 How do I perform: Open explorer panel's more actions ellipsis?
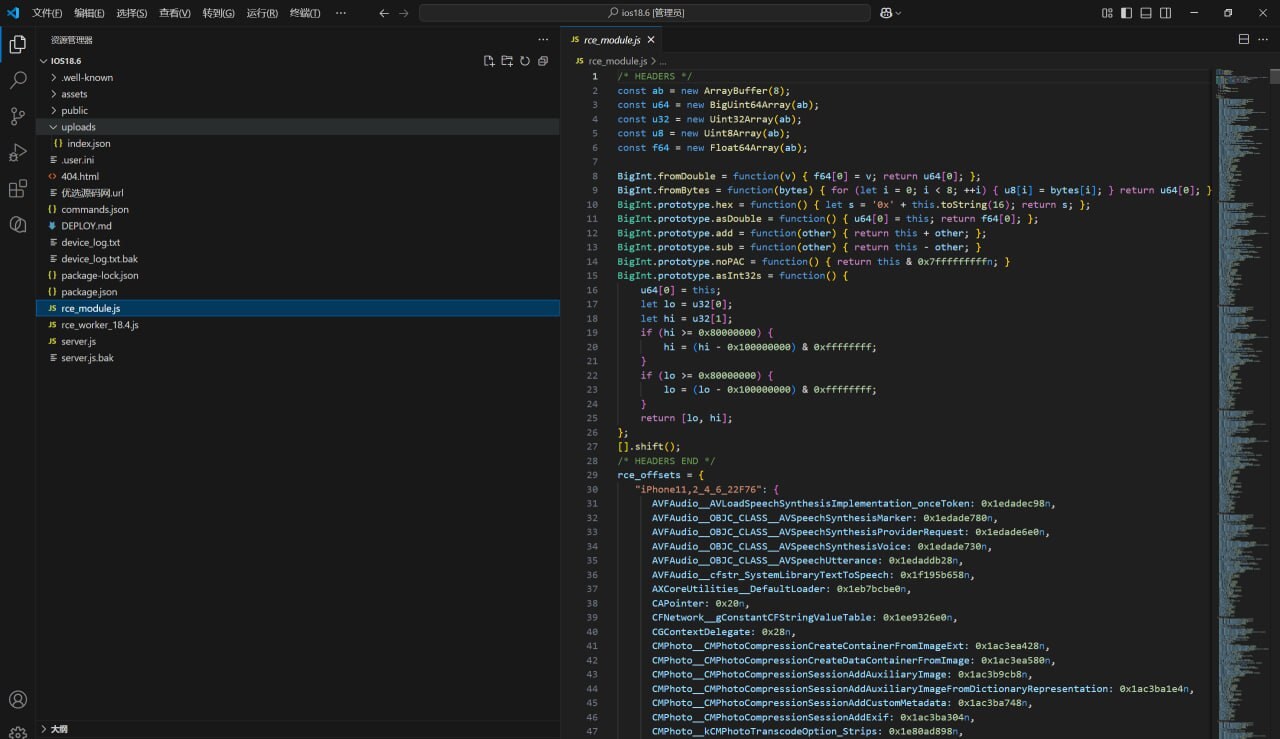click(543, 39)
